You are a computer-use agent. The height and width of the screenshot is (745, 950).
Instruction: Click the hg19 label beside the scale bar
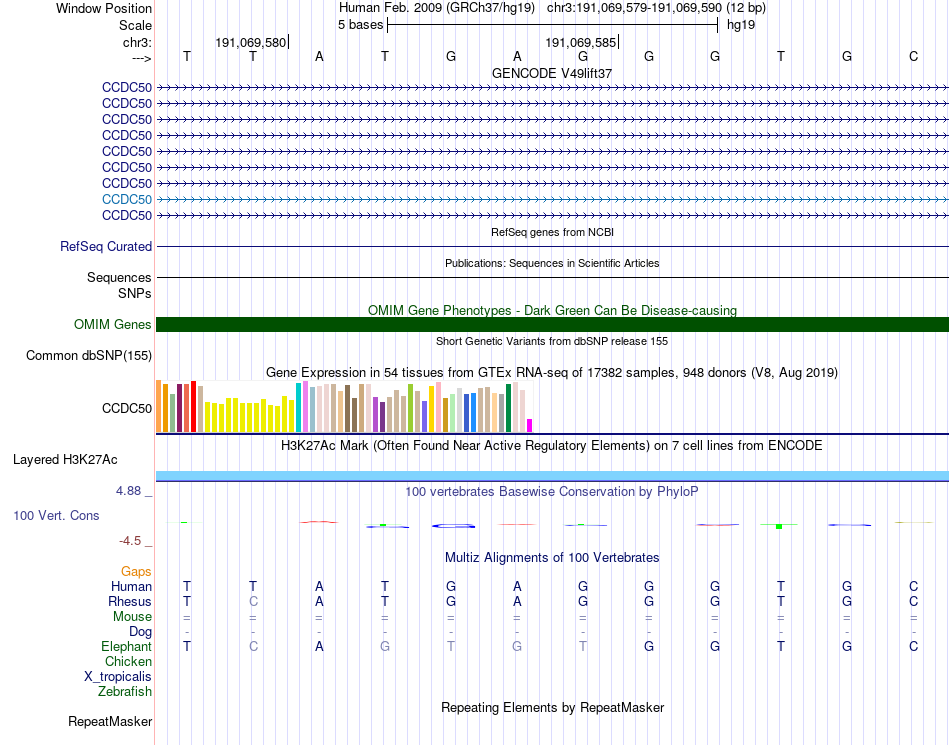(x=741, y=25)
